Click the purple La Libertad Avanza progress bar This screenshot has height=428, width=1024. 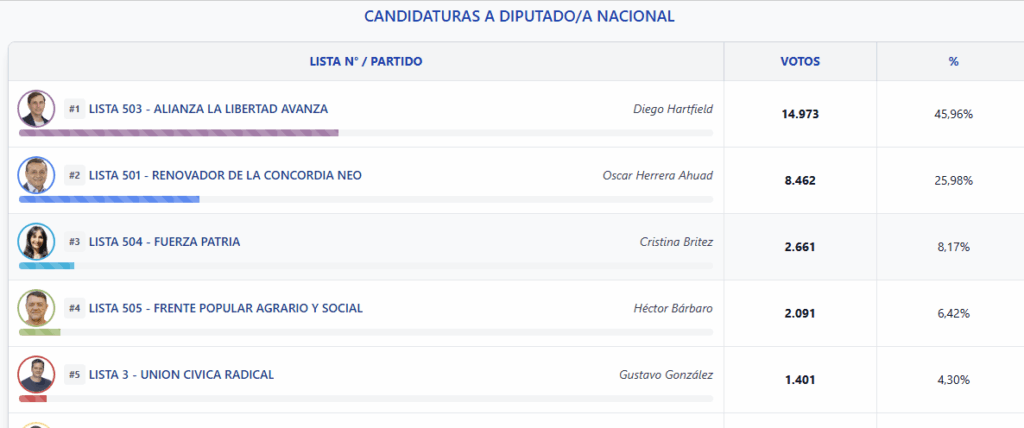point(179,132)
